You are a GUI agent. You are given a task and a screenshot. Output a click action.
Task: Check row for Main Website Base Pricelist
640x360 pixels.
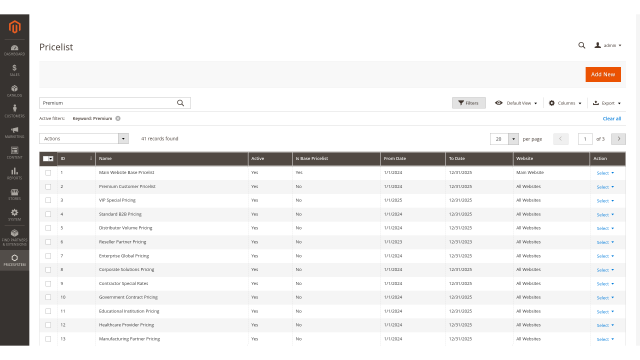click(48, 173)
